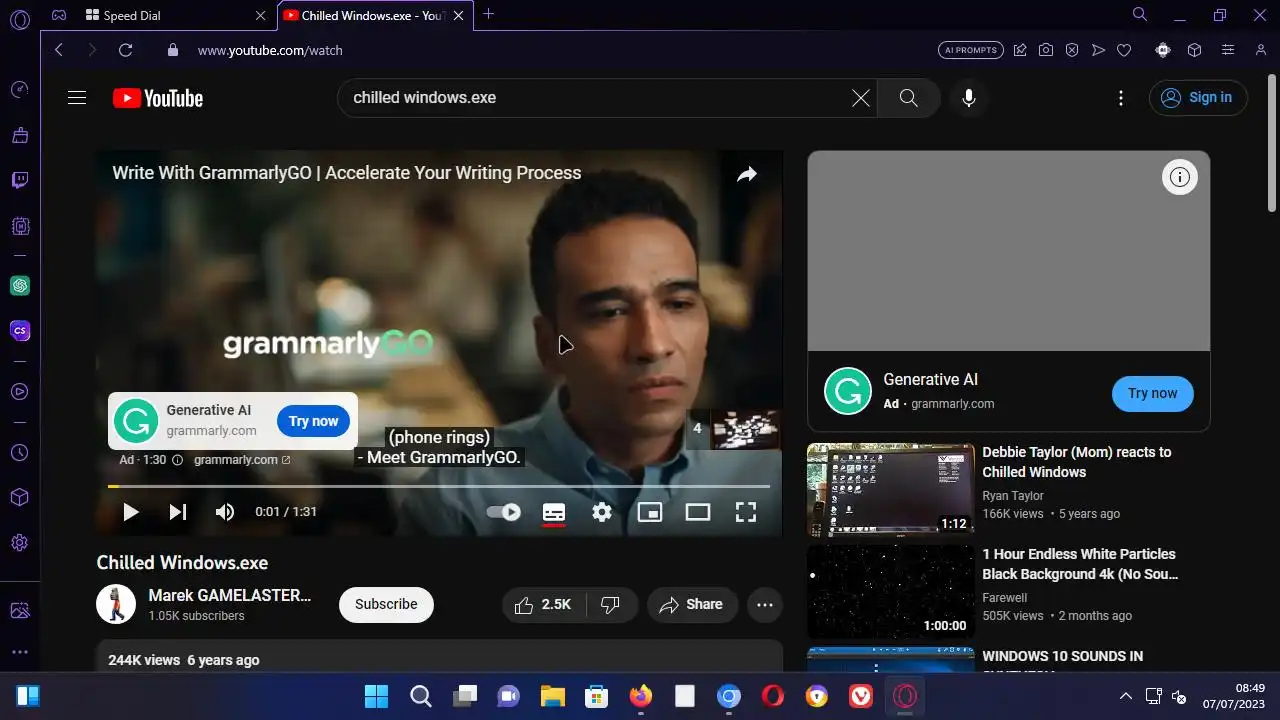Image resolution: width=1280 pixels, height=720 pixels.
Task: Add page to bookmarks with heart icon
Action: (1124, 50)
